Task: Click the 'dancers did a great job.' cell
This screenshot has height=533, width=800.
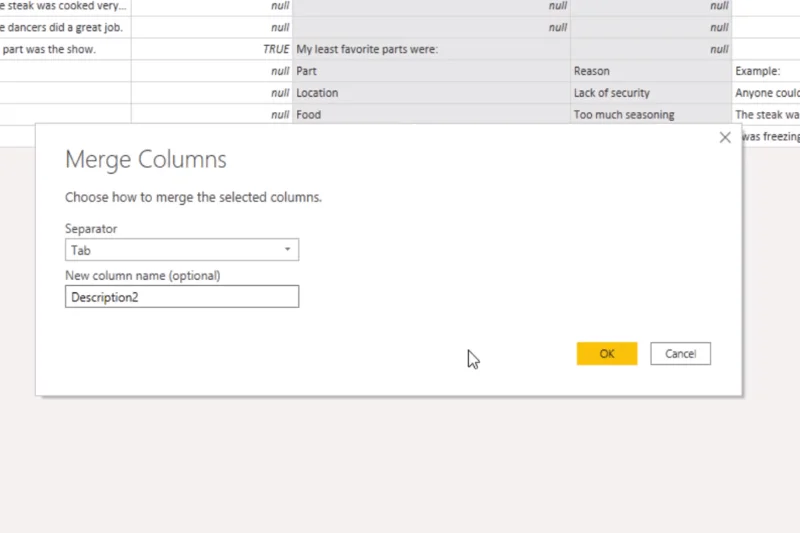Action: 65,28
